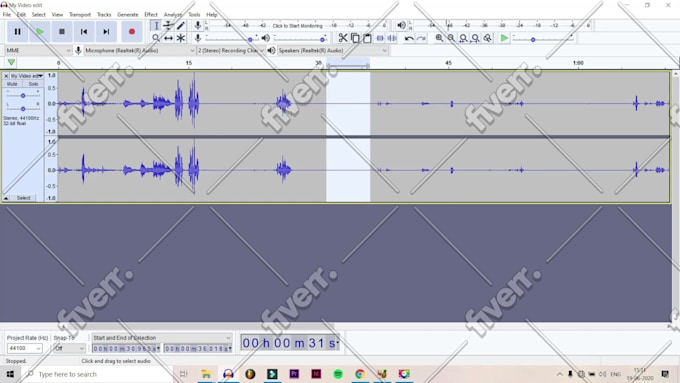The height and width of the screenshot is (383, 680).
Task: Click the playback meter speaker icon
Action: [x=402, y=26]
